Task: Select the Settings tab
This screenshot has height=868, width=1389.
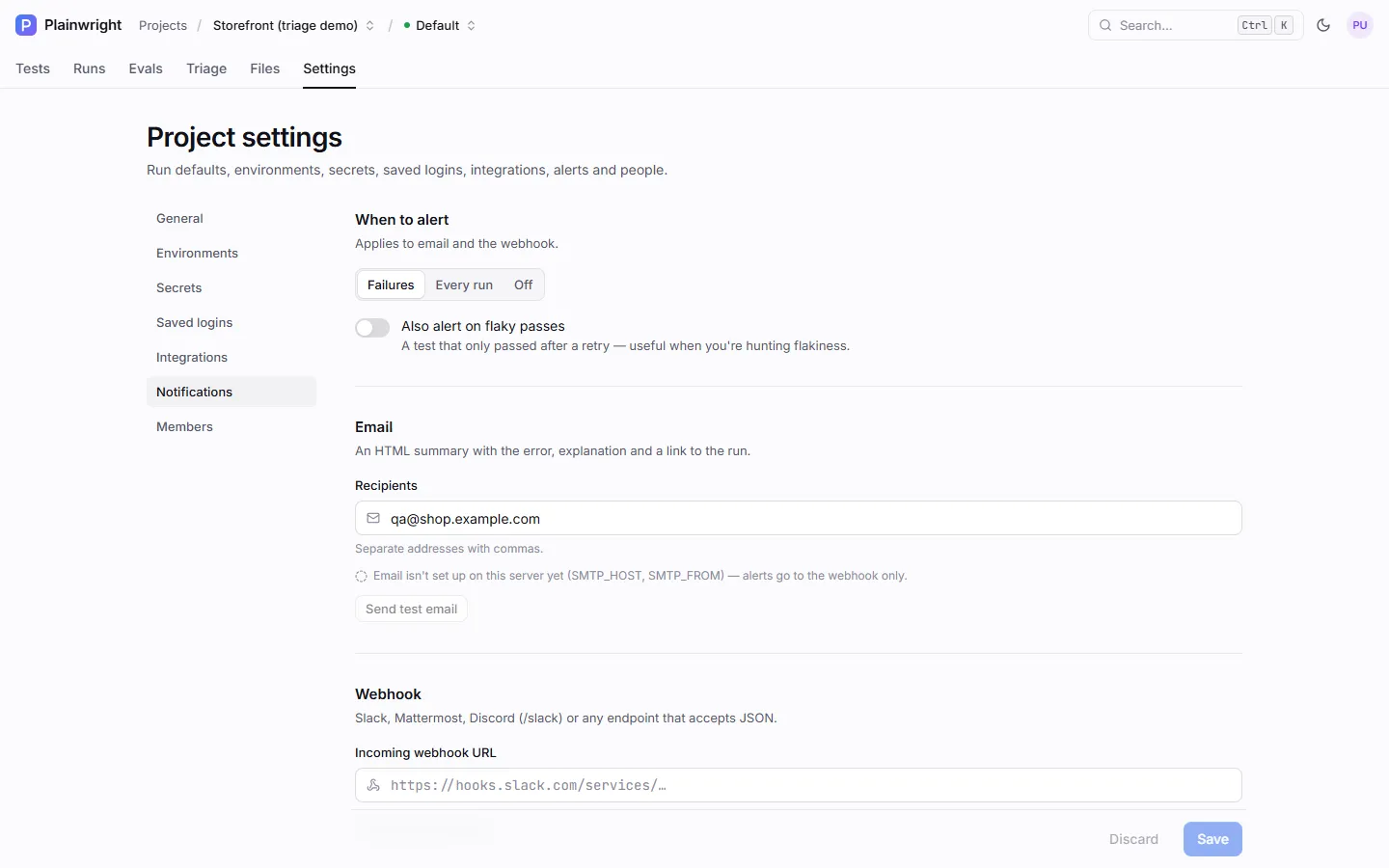Action: click(x=329, y=68)
